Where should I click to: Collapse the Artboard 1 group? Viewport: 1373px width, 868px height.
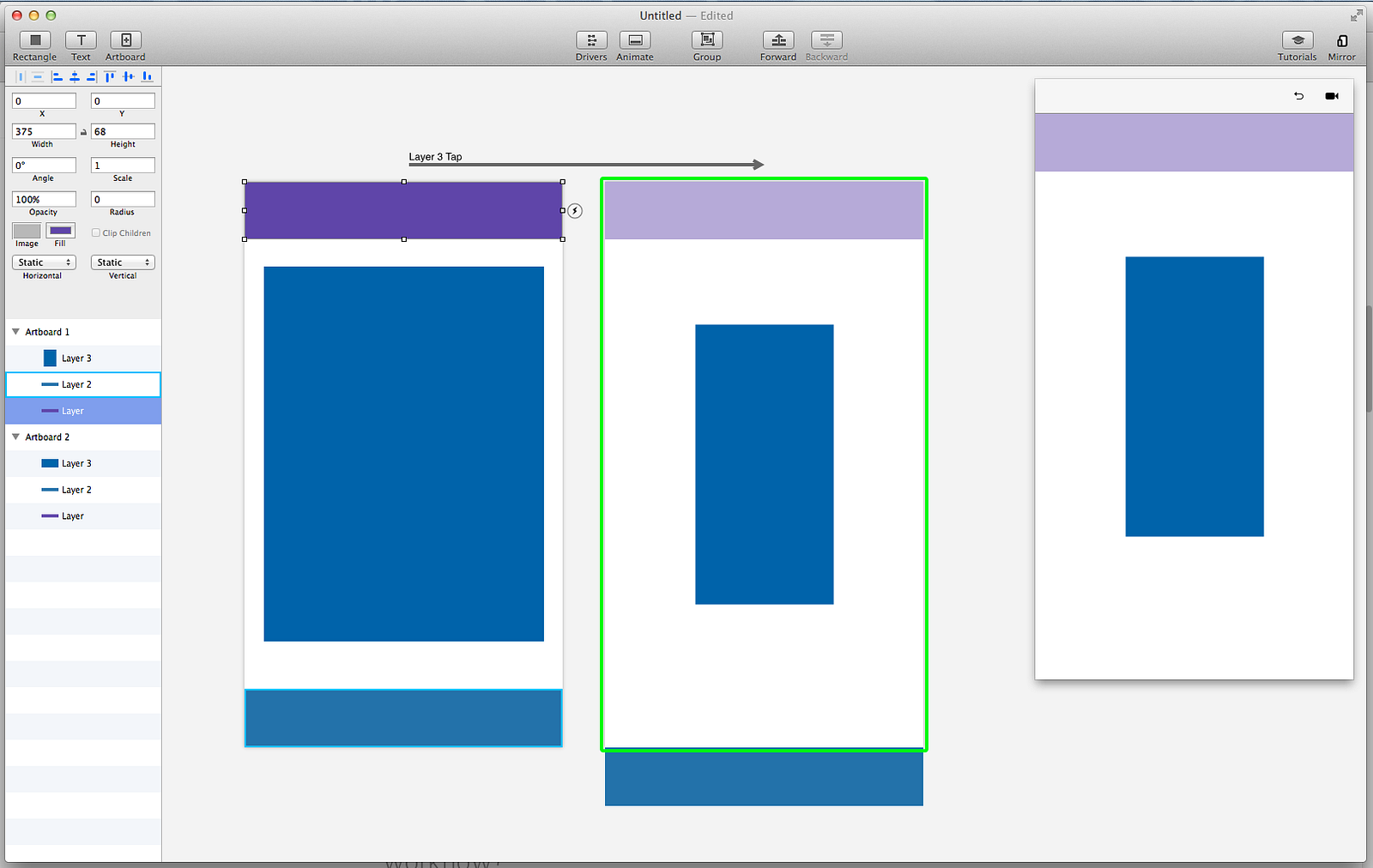pos(15,331)
